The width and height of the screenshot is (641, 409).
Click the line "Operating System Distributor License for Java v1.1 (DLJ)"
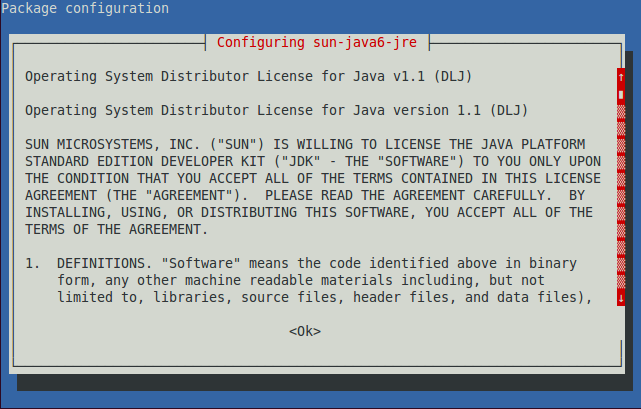point(249,76)
